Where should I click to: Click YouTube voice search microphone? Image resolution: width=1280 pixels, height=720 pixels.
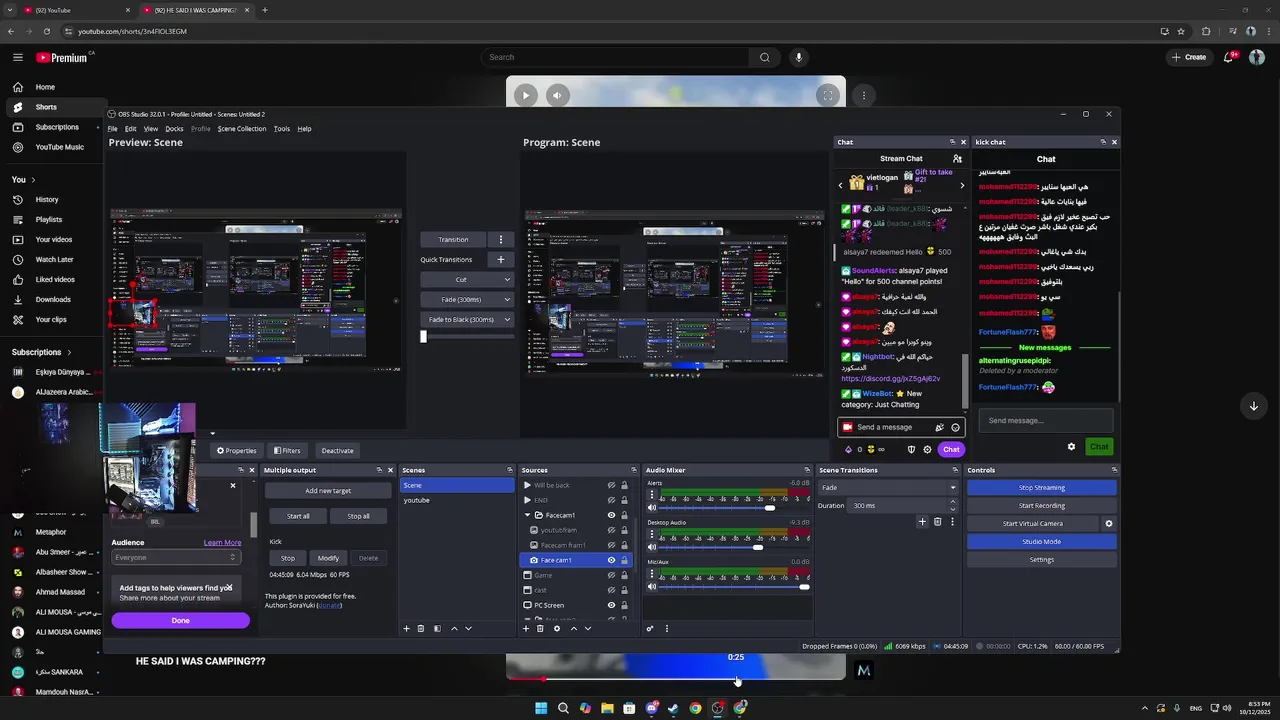point(798,57)
